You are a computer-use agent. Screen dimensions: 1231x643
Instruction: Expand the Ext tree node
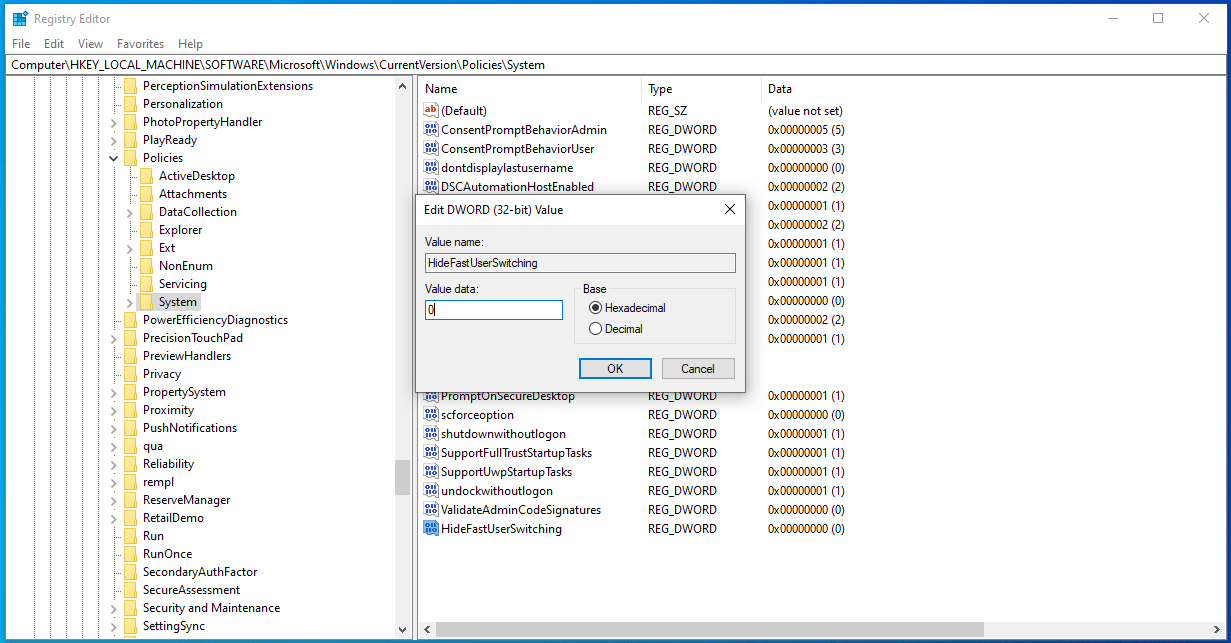pos(129,248)
